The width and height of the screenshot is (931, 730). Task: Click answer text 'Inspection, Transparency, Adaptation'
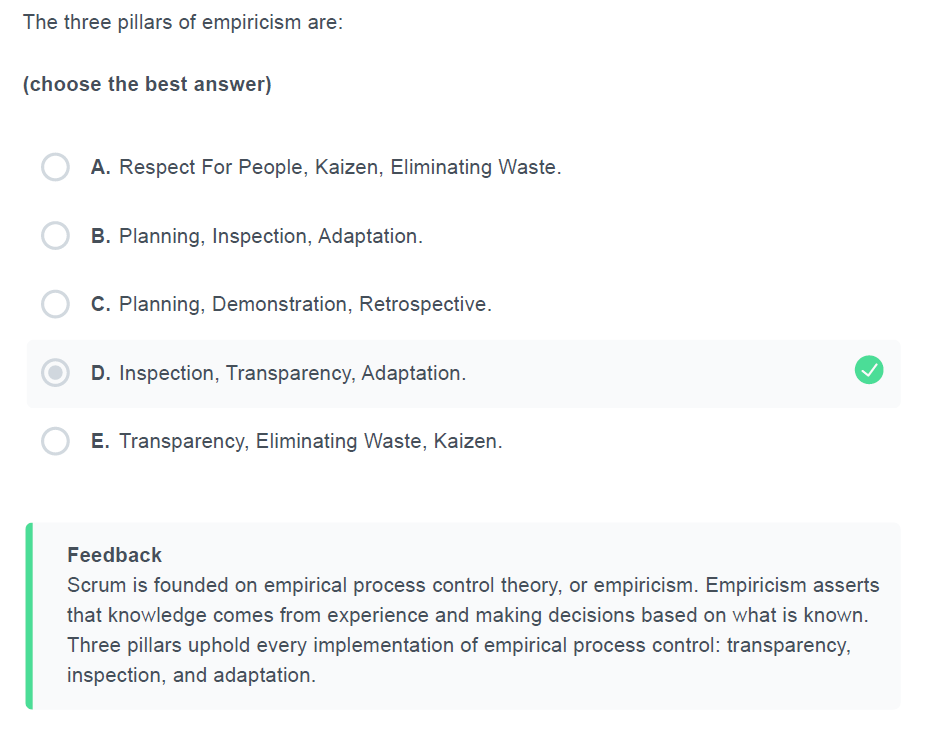click(292, 373)
